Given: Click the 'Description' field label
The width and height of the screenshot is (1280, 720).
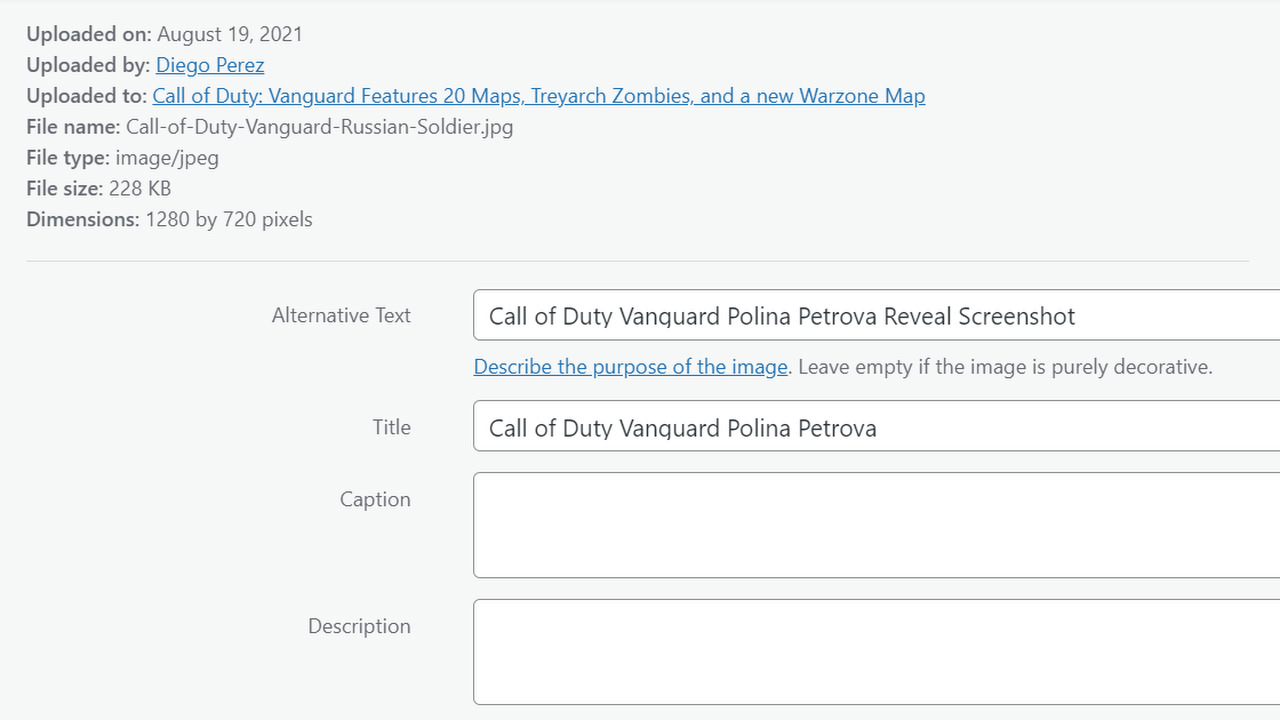Looking at the screenshot, I should click(x=359, y=626).
